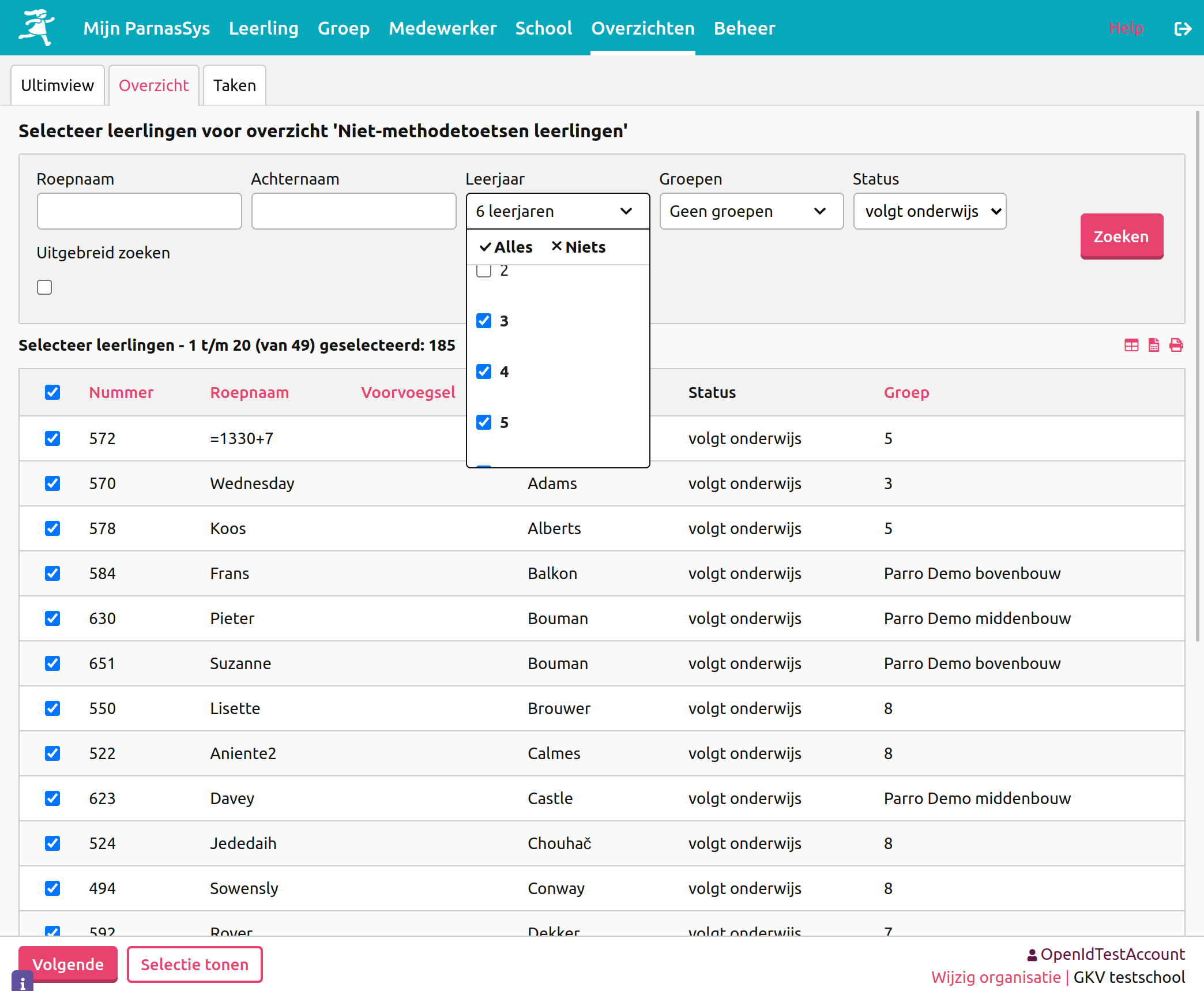Uncheck the select-all checkbox in the table header
Image resolution: width=1204 pixels, height=991 pixels.
(x=52, y=392)
